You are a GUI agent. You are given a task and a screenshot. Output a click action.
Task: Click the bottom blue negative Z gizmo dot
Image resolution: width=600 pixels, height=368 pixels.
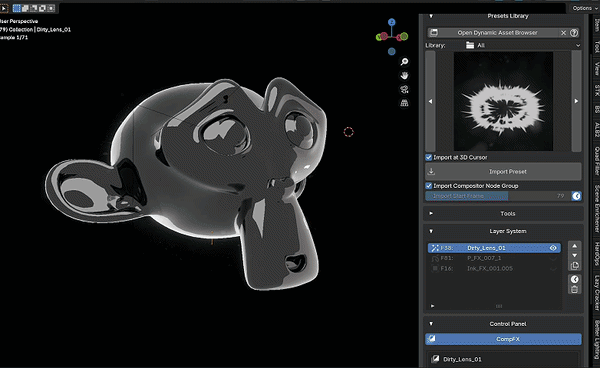click(x=391, y=51)
